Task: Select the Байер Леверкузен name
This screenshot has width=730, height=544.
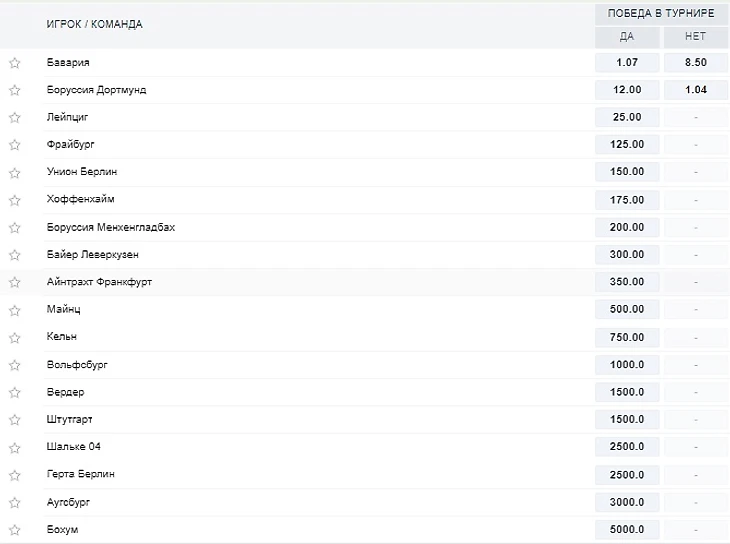Action: pos(93,255)
